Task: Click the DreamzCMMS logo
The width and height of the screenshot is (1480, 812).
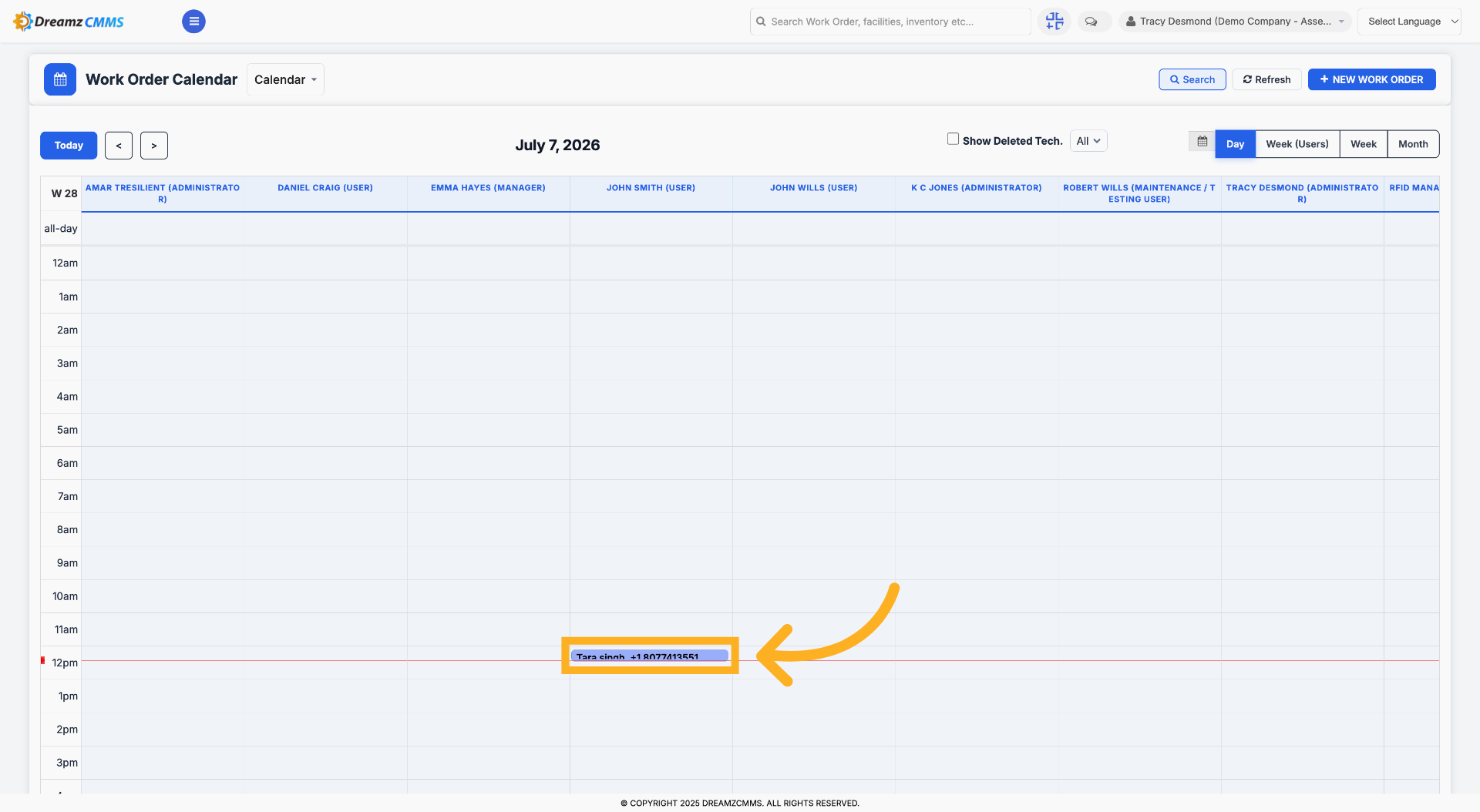Action: point(69,22)
